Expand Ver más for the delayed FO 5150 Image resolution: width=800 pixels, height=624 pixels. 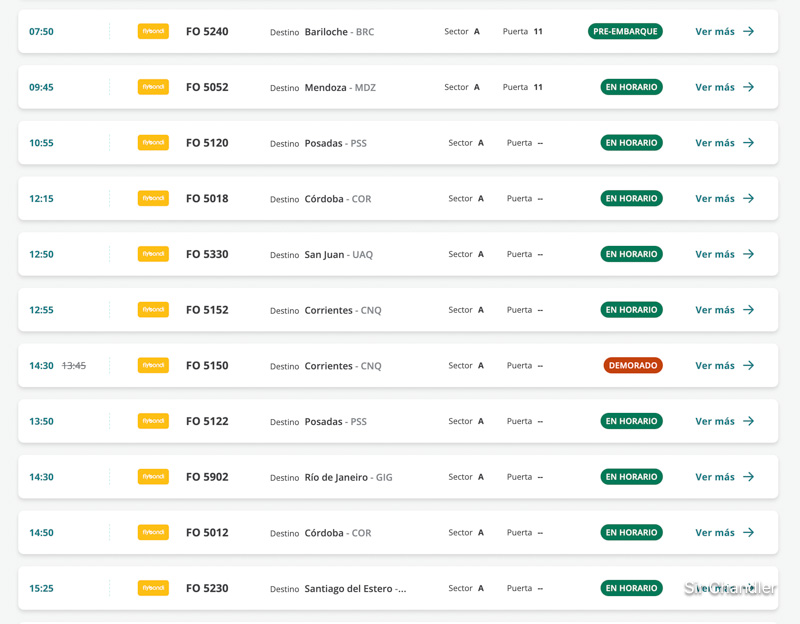coord(724,366)
